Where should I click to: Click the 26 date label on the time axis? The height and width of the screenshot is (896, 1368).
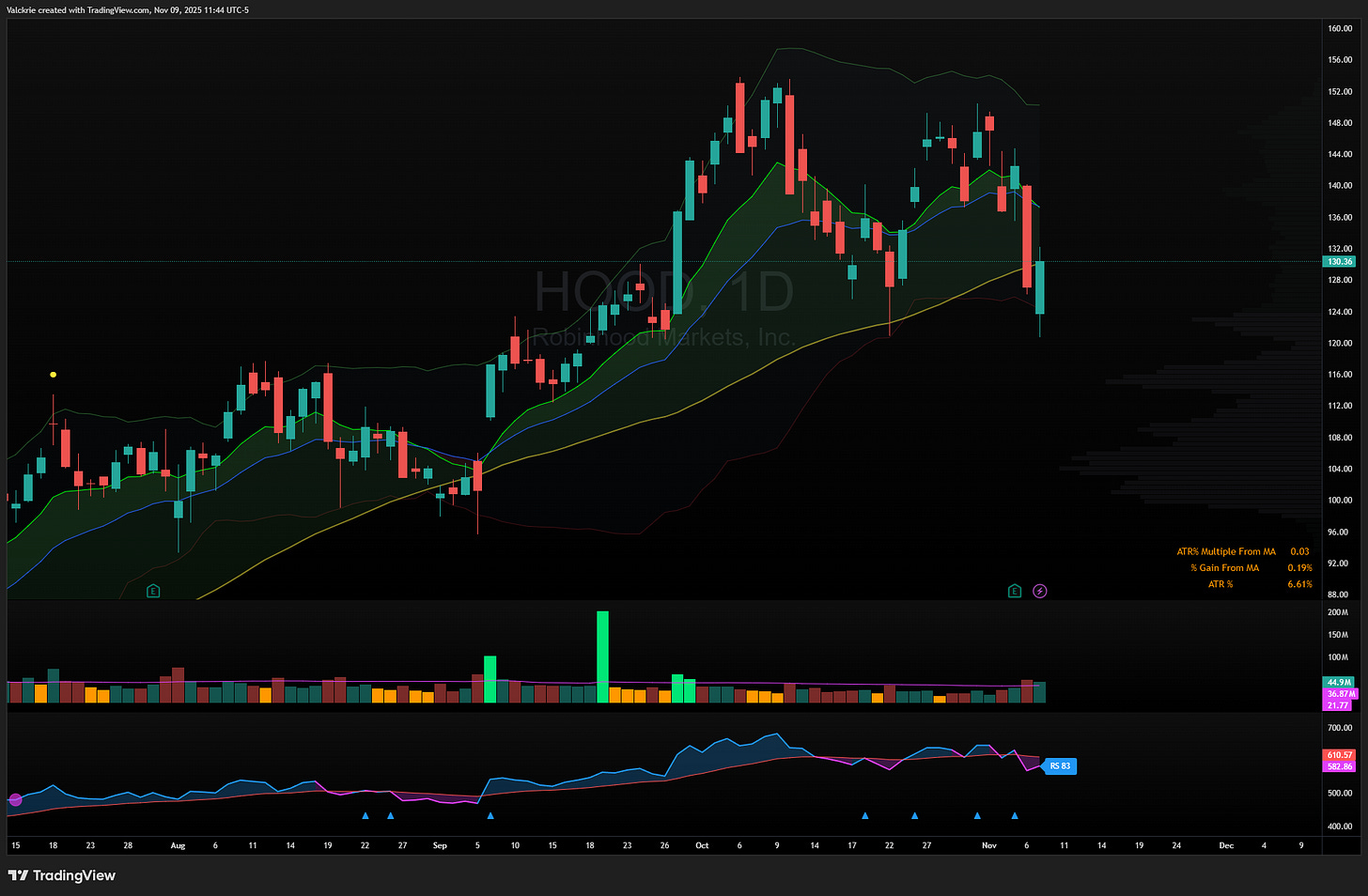664,845
